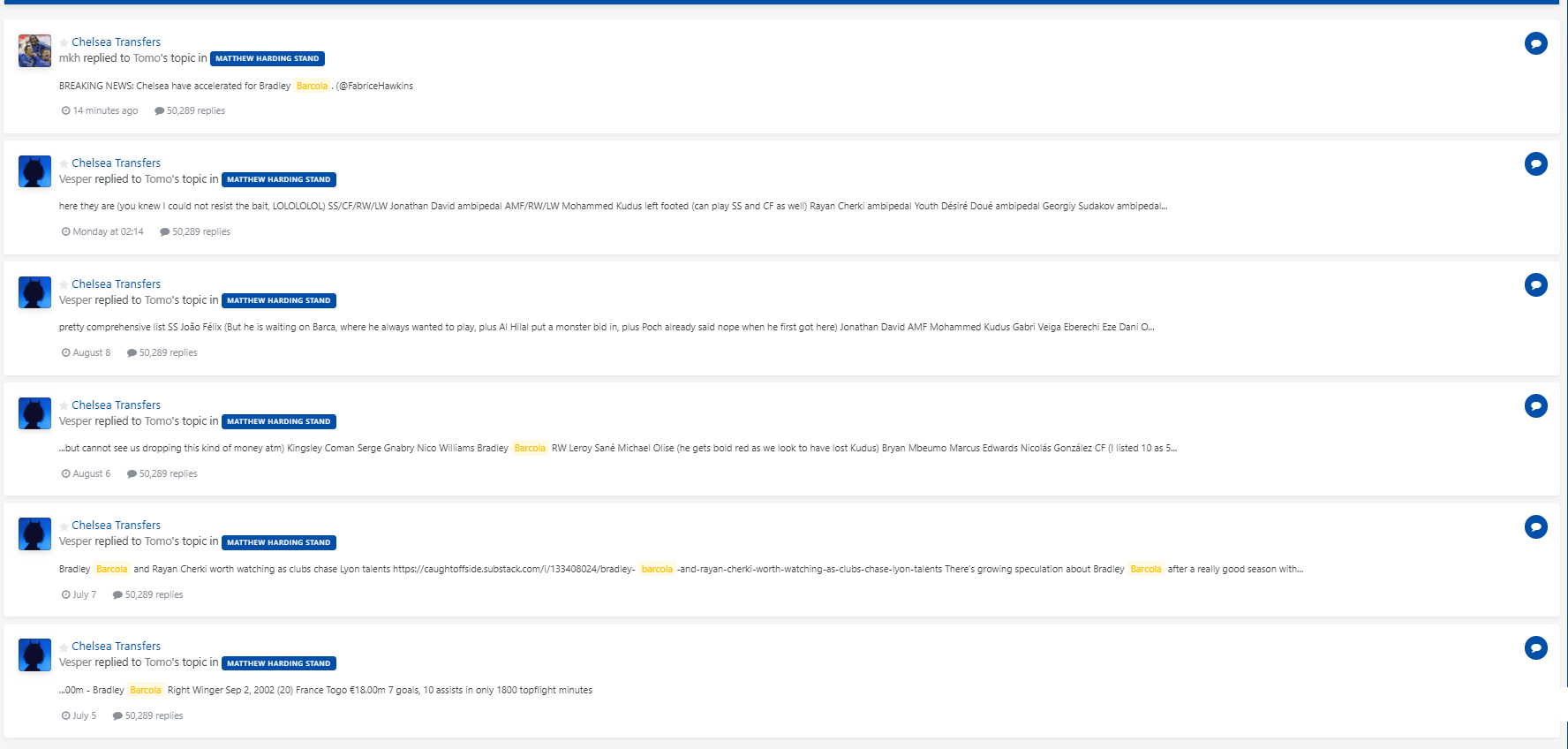
Task: Click the snippet starting 'here they are (you knew'
Action: coord(613,207)
